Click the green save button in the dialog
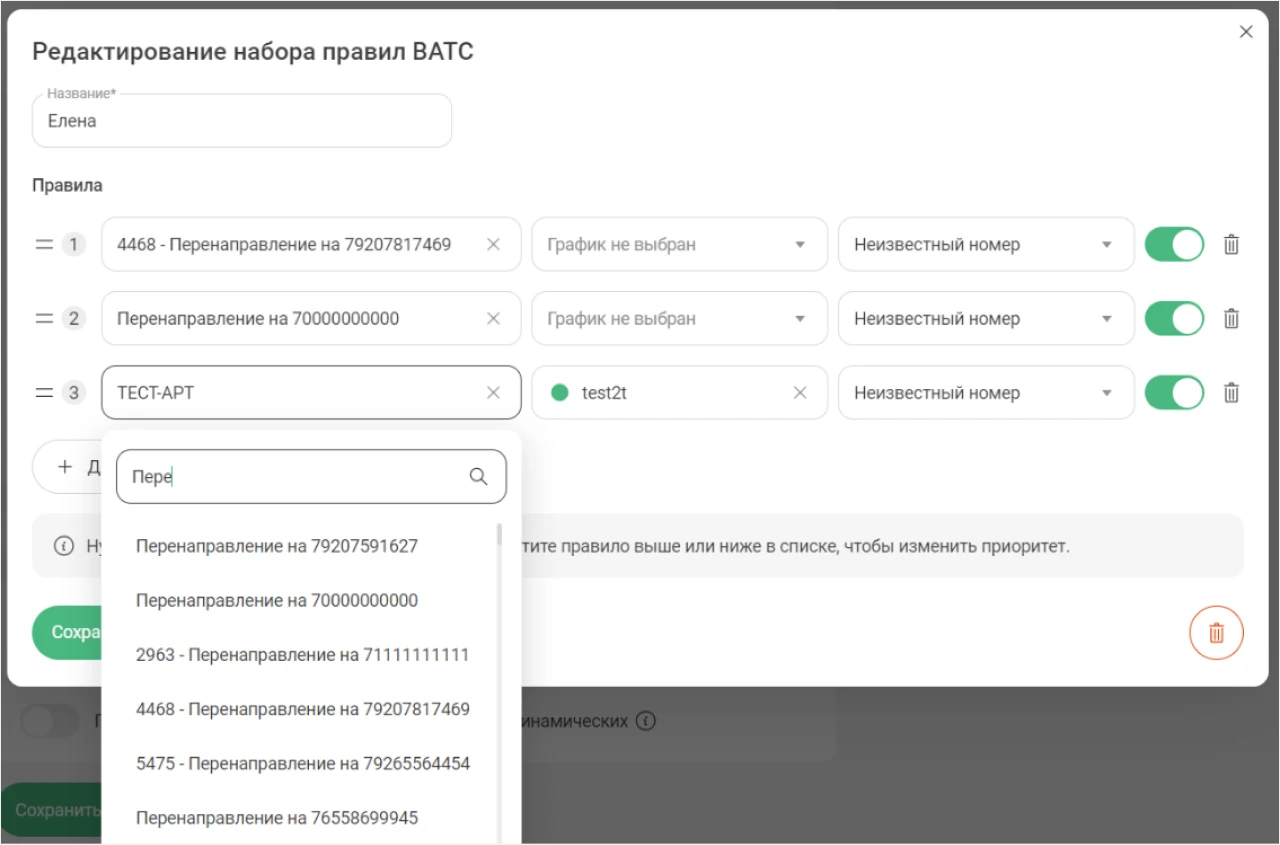The width and height of the screenshot is (1280, 845). [67, 633]
